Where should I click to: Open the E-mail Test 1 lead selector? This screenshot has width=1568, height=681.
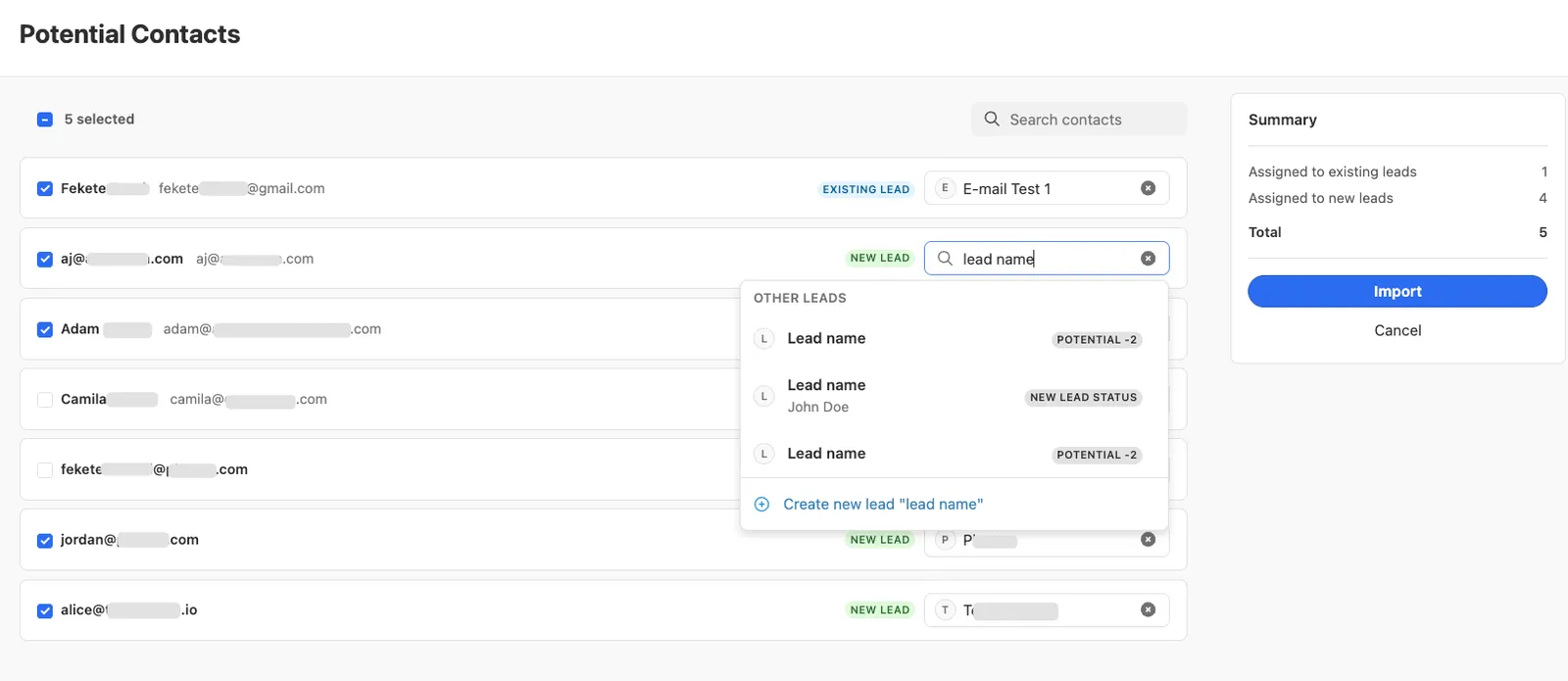tap(1047, 188)
